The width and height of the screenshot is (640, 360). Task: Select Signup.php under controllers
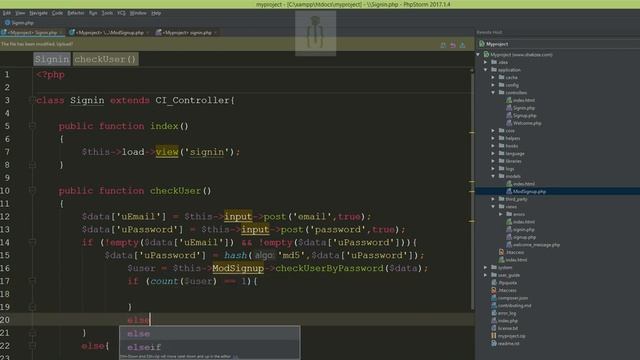(x=521, y=116)
